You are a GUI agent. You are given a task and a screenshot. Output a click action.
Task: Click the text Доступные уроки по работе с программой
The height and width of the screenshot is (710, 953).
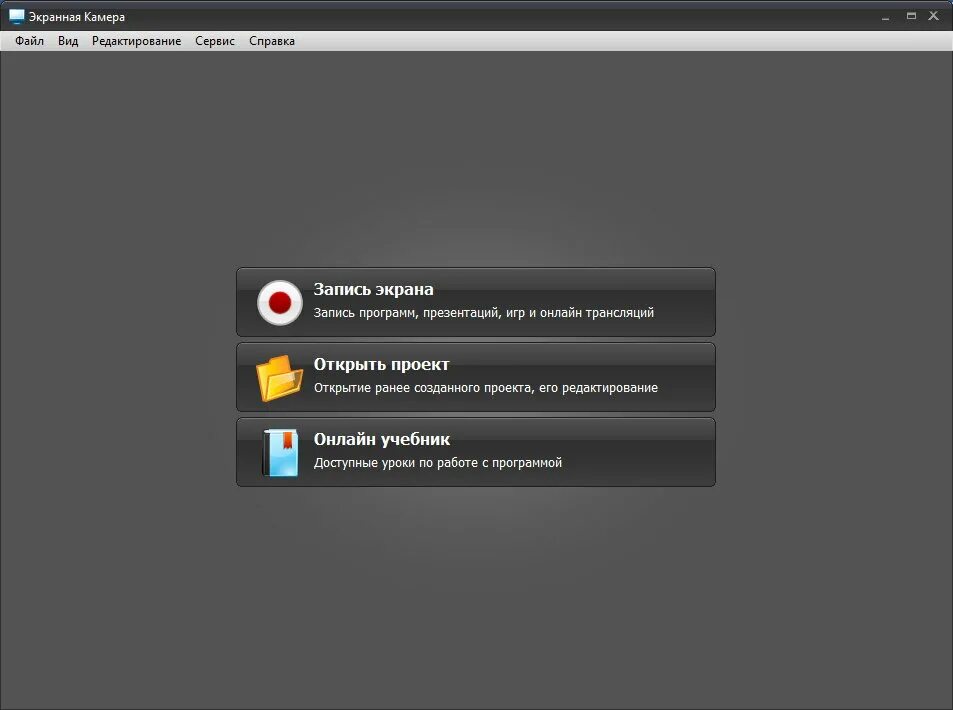pyautogui.click(x=438, y=463)
